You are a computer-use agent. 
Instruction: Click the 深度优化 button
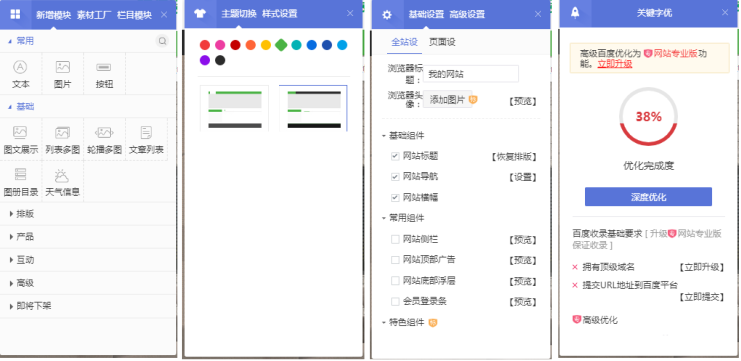[648, 197]
